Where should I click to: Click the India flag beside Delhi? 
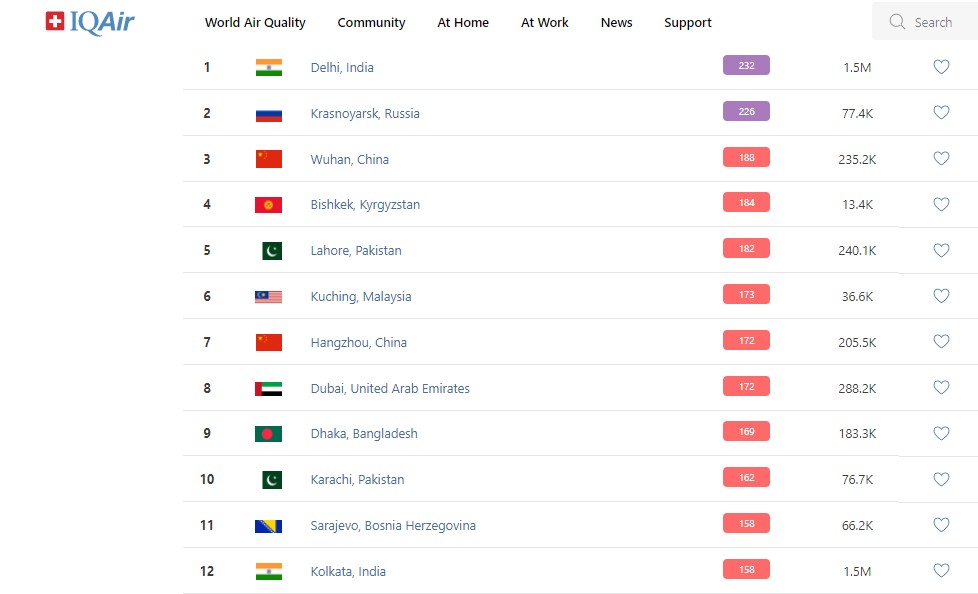(268, 67)
